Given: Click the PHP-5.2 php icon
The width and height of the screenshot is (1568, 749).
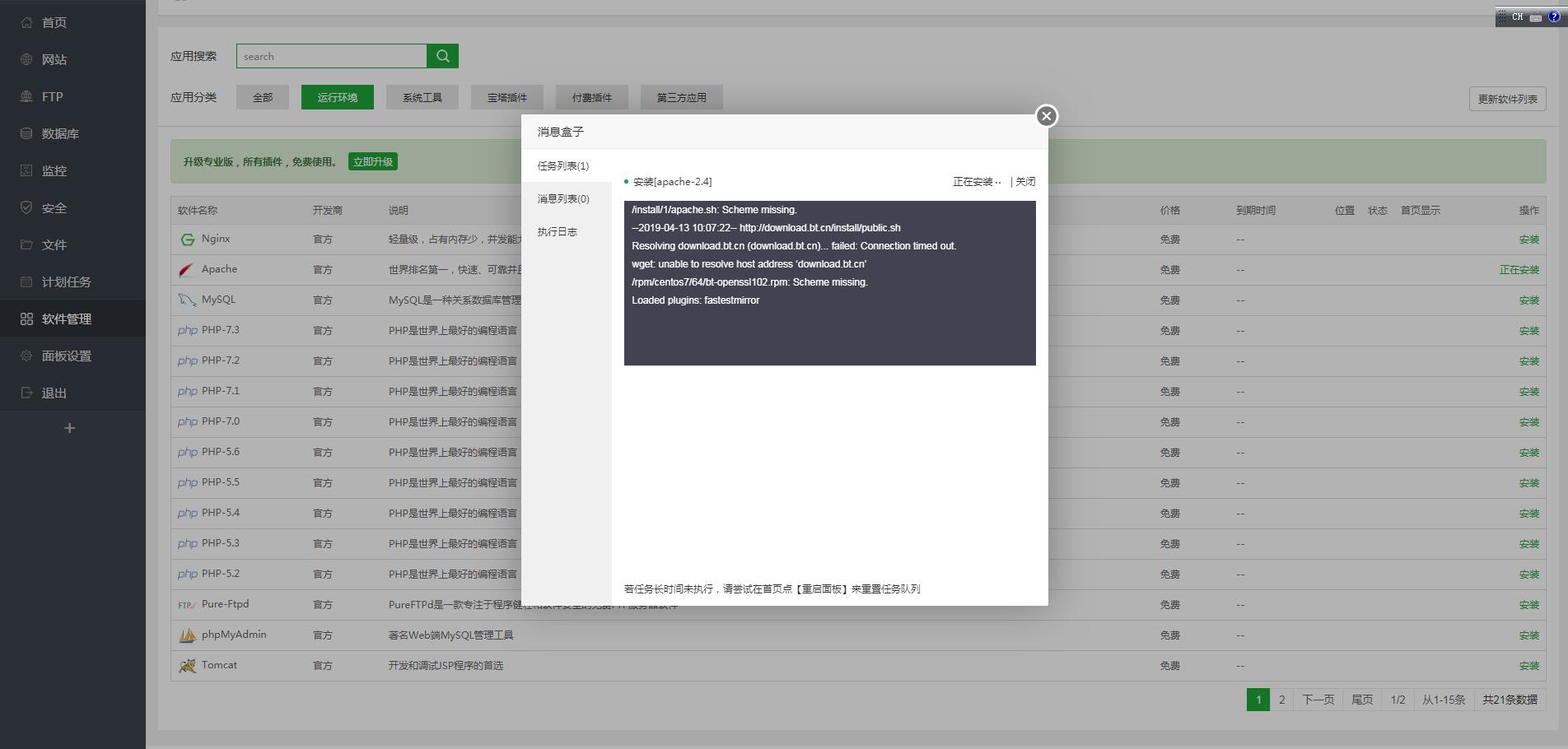Looking at the screenshot, I should [187, 575].
